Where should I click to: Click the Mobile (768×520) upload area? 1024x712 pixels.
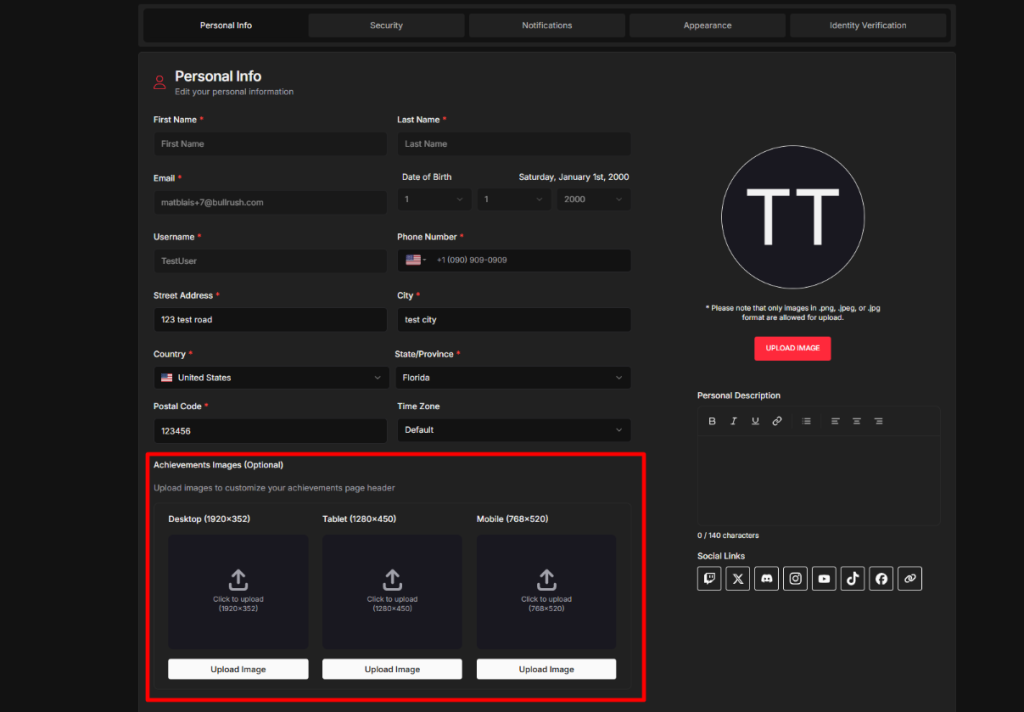pos(547,592)
